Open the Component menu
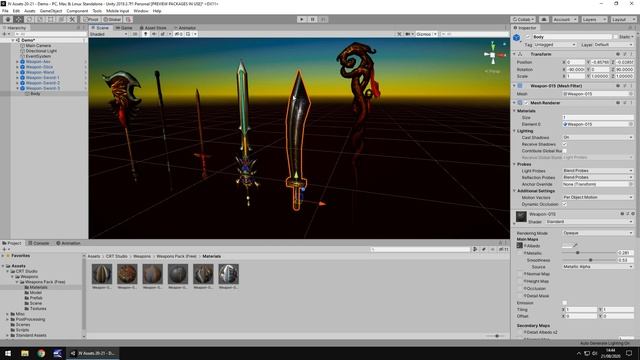This screenshot has height=360, width=640. pos(77,11)
